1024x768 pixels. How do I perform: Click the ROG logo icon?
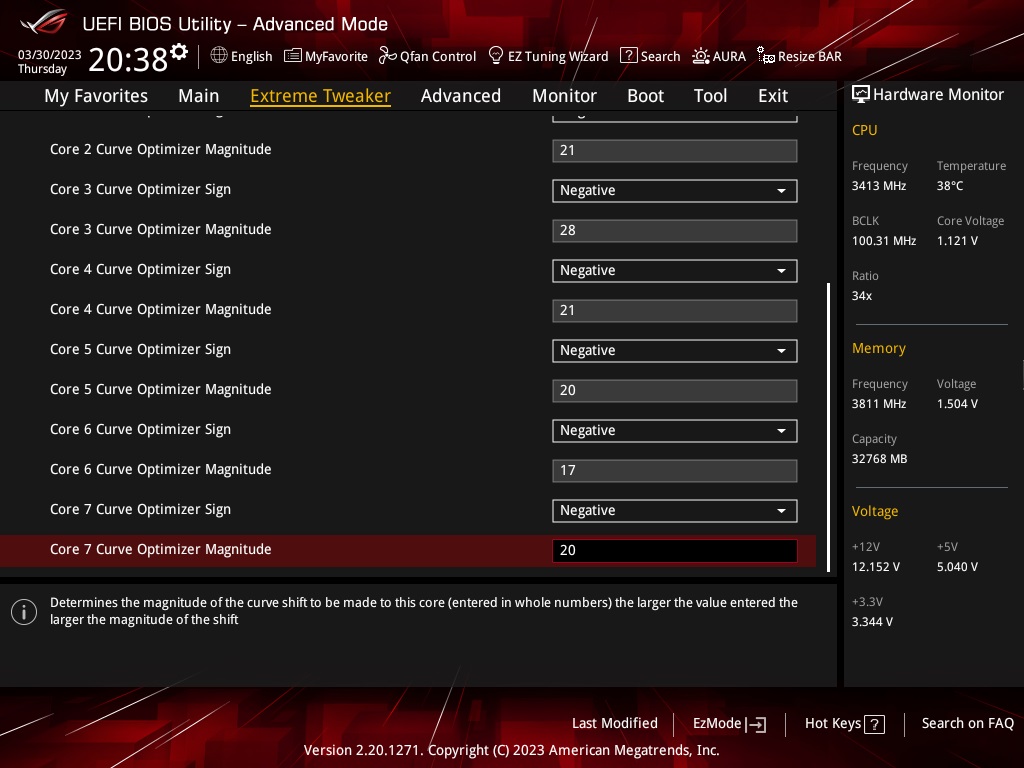pyautogui.click(x=44, y=22)
